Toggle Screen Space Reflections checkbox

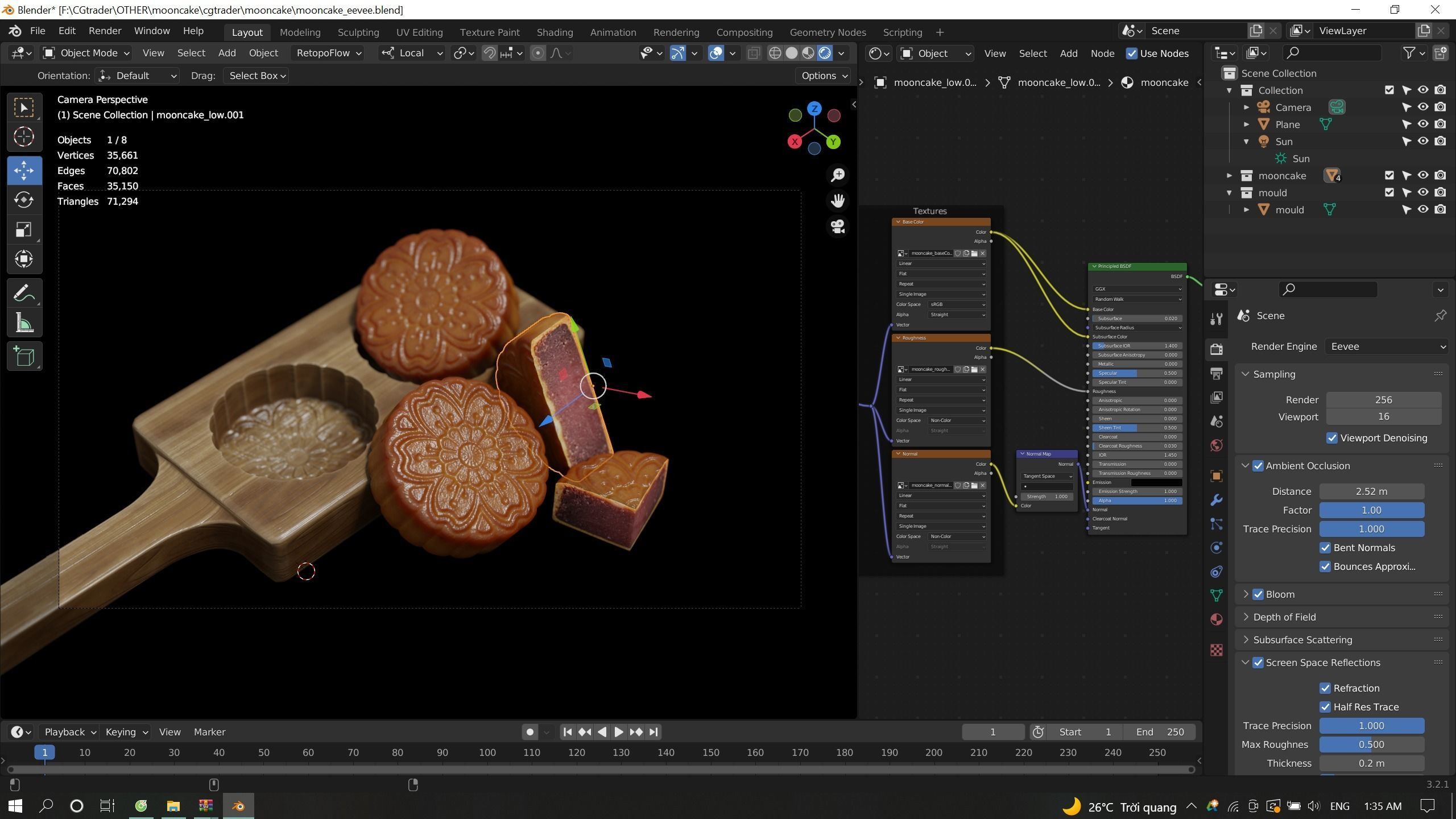point(1258,663)
